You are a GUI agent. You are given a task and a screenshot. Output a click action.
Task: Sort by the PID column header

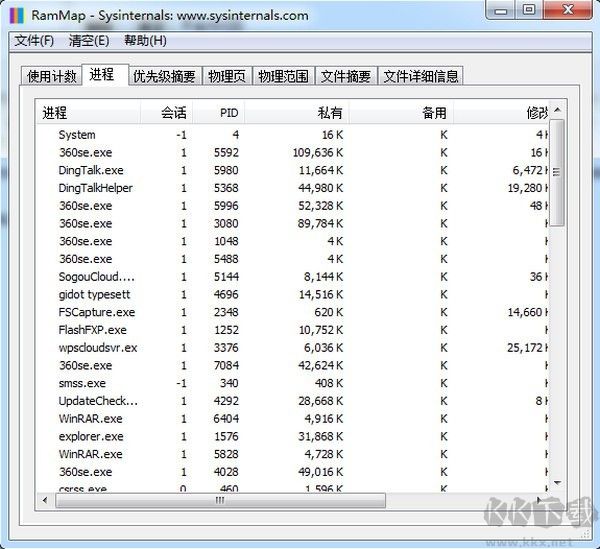point(218,112)
